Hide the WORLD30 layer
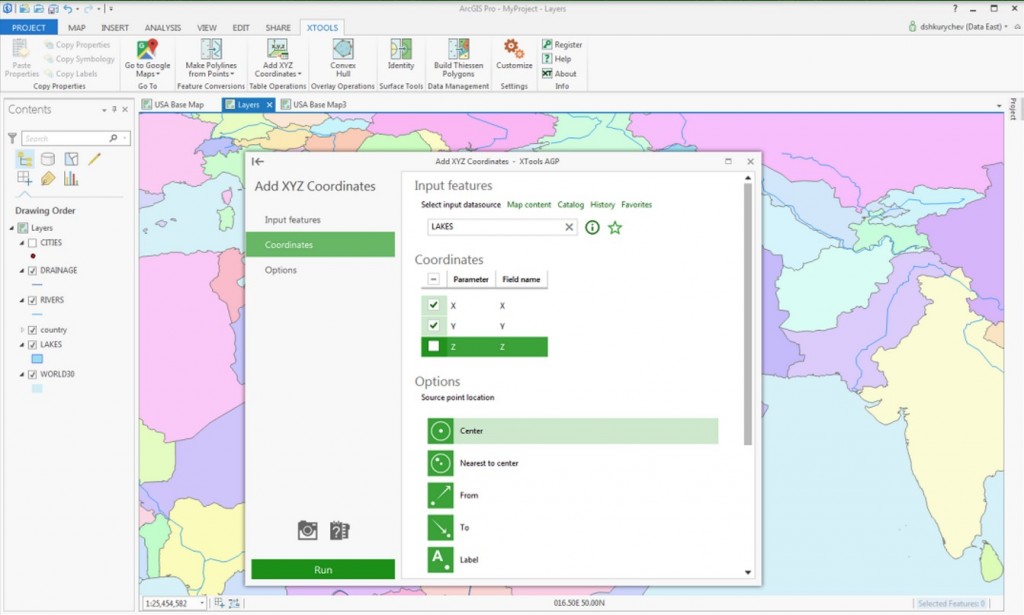The height and width of the screenshot is (615, 1024). click(x=32, y=375)
